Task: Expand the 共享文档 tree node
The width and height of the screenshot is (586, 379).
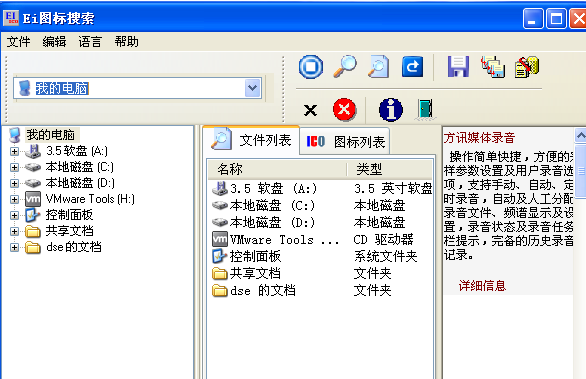Action: (x=14, y=231)
